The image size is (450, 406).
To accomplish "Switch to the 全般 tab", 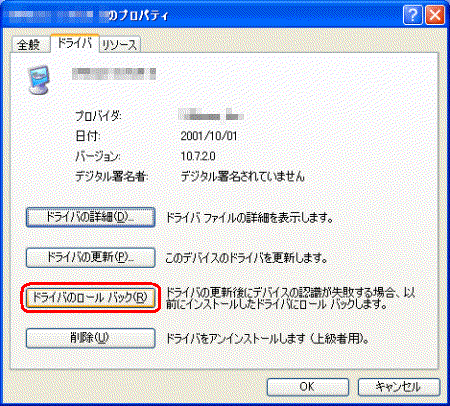I will tap(29, 45).
